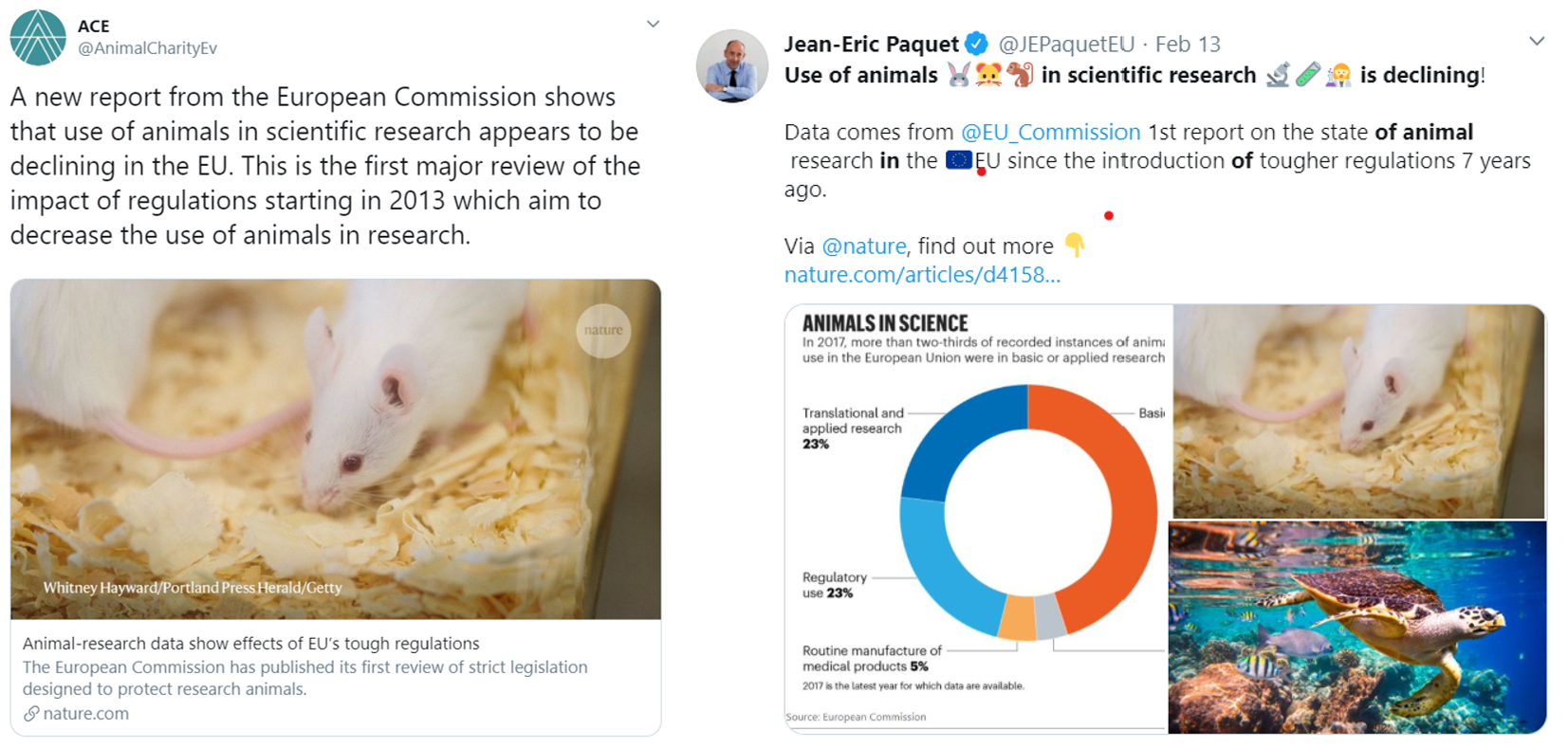The image size is (1568, 748).
Task: Click Jean-Eric Paquet's profile photo
Action: 731,65
